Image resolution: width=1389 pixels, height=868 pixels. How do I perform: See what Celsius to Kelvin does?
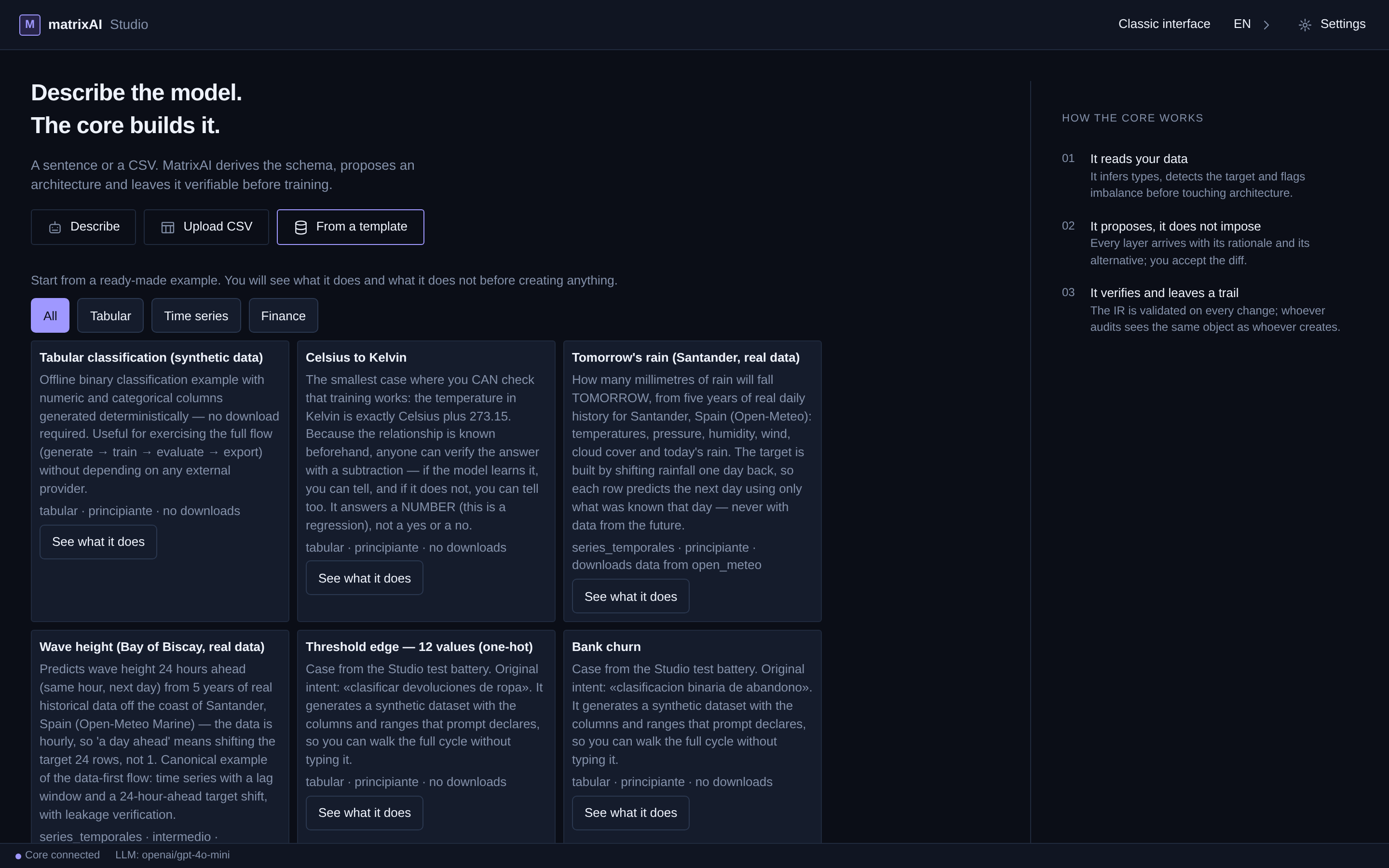tap(365, 578)
